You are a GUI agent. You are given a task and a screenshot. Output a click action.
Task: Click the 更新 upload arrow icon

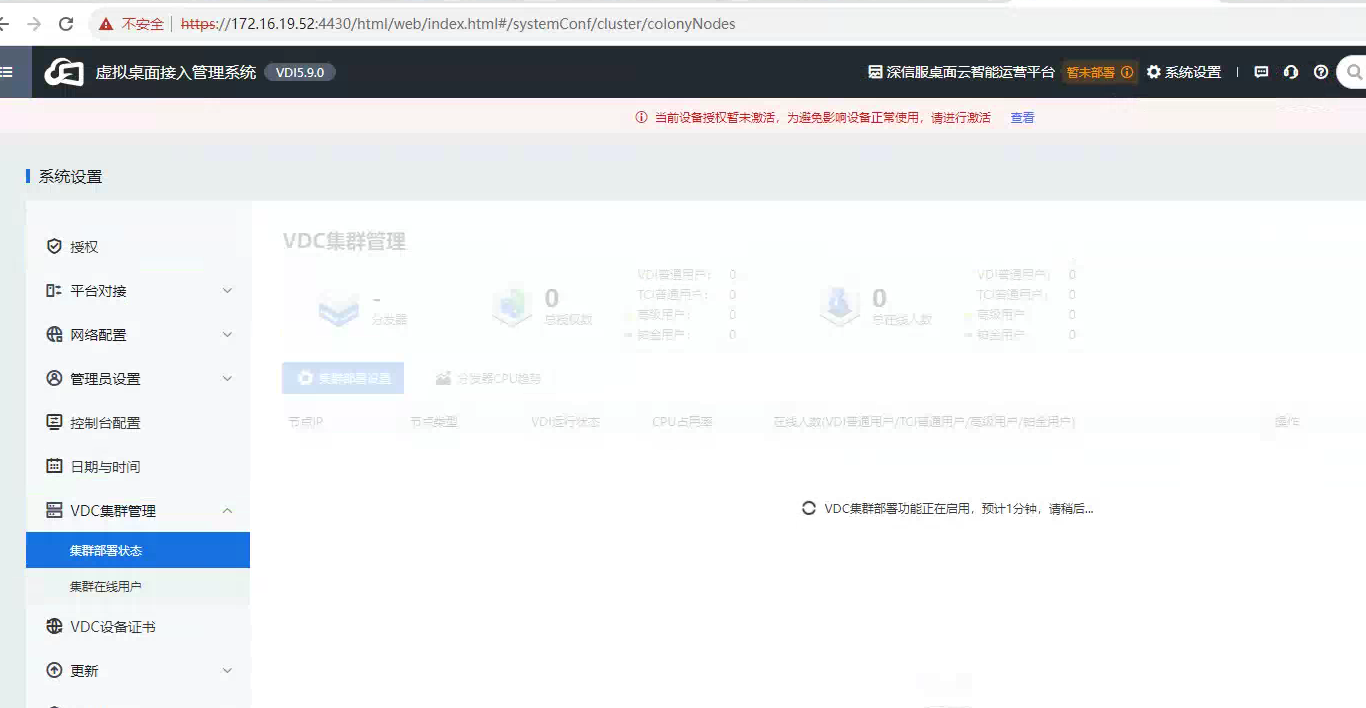tap(54, 670)
